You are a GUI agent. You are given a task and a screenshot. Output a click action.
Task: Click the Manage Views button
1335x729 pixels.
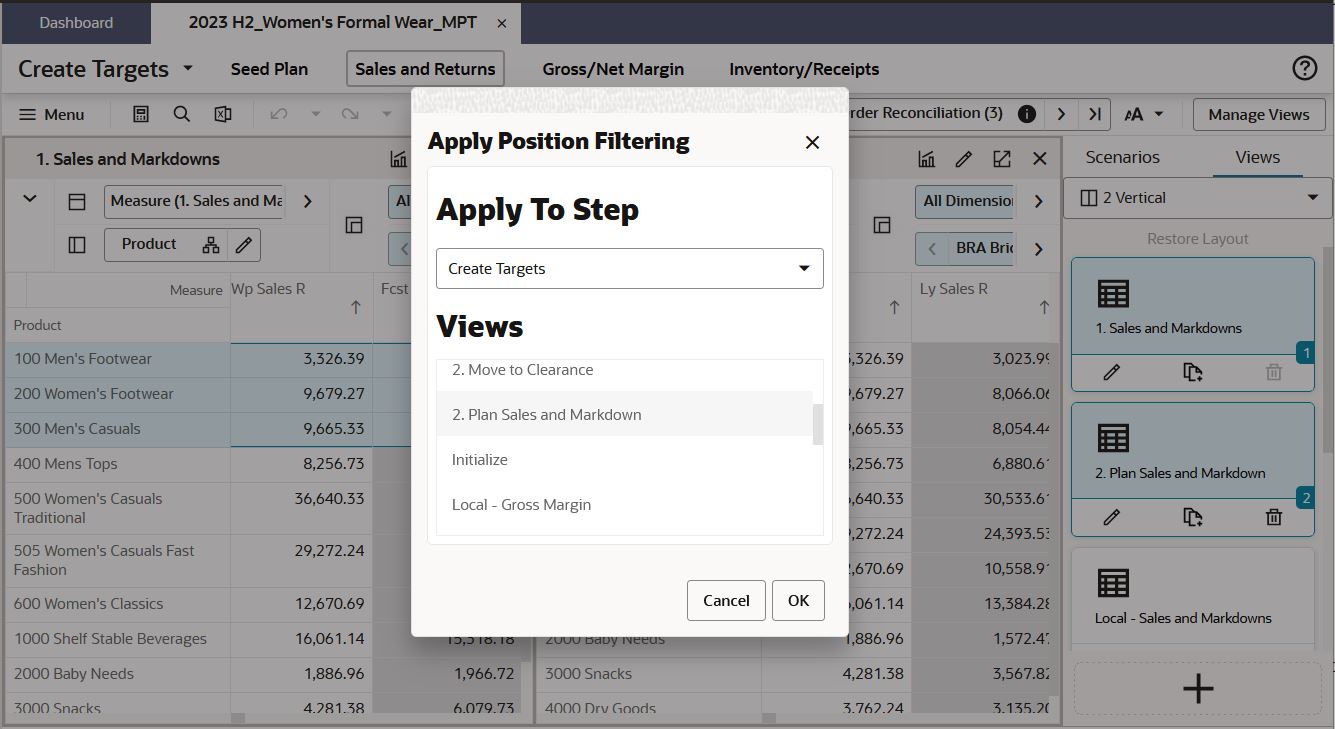(1258, 114)
